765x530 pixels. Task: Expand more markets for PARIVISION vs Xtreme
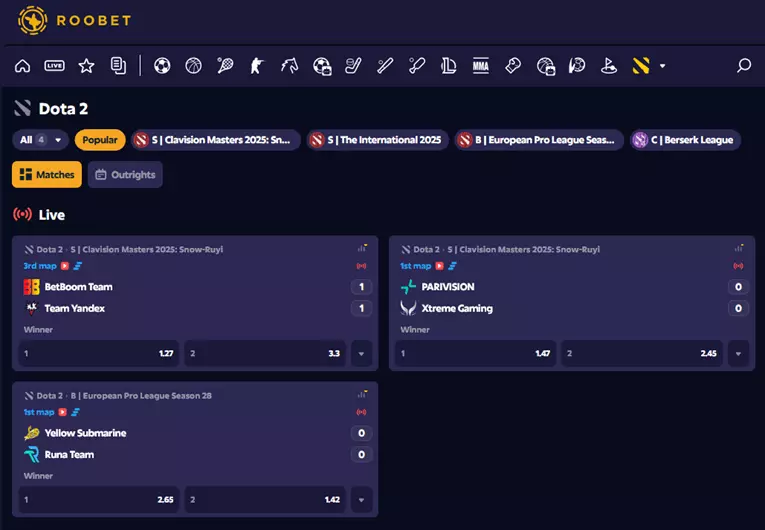click(x=738, y=353)
